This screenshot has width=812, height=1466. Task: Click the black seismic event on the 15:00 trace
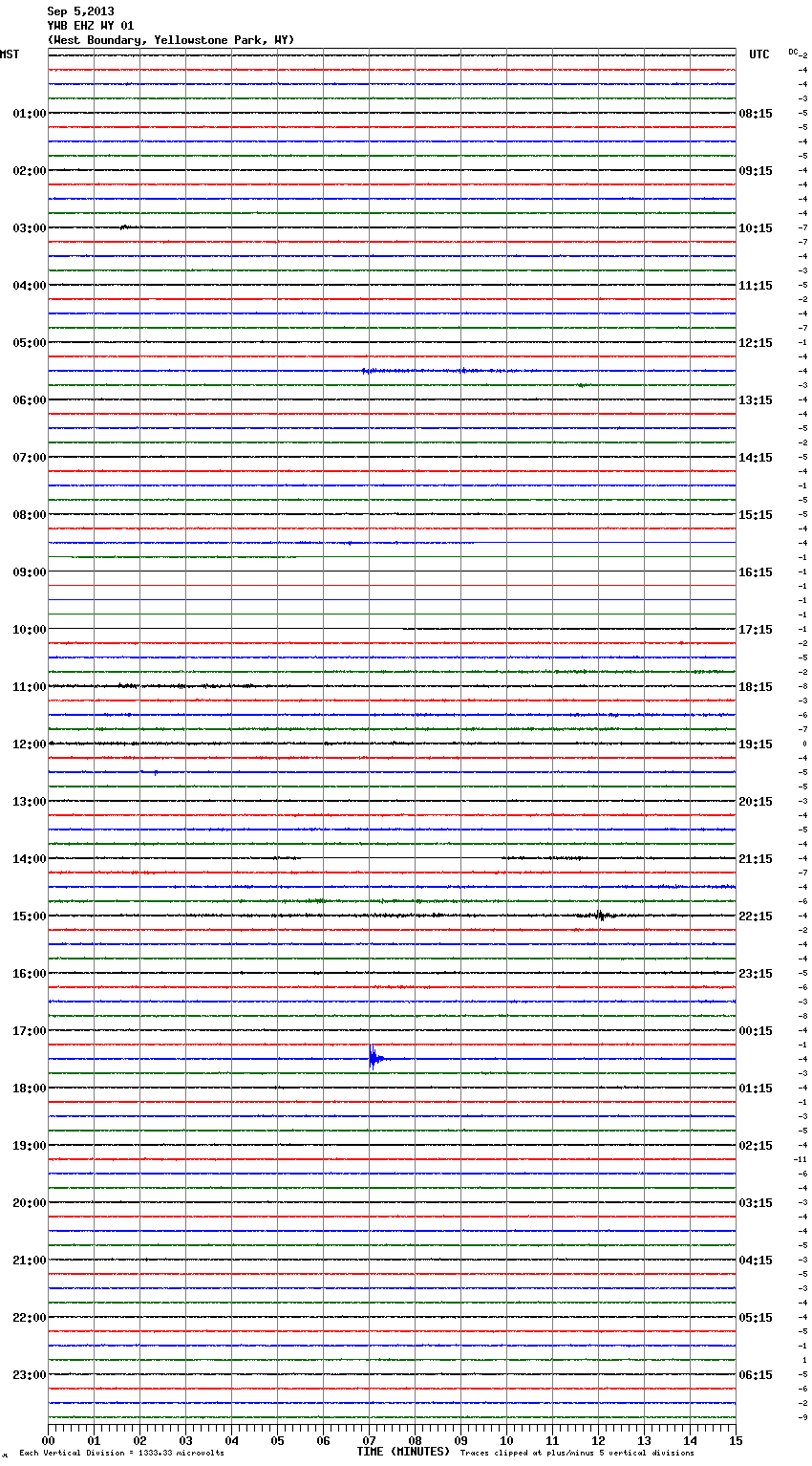pos(601,916)
